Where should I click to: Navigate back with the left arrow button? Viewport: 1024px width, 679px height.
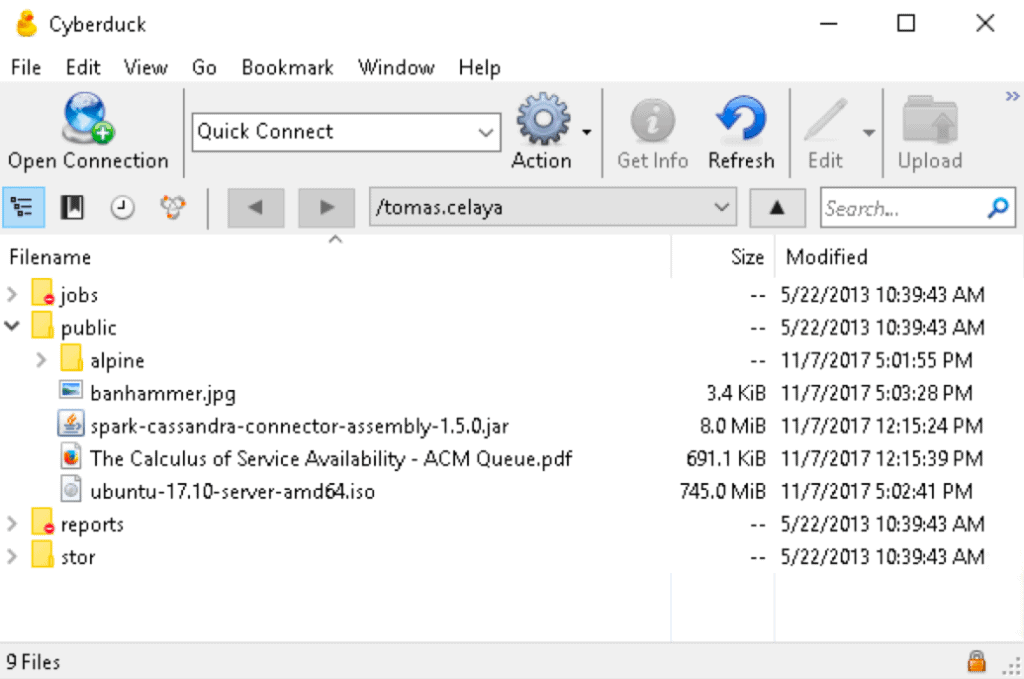pyautogui.click(x=255, y=208)
